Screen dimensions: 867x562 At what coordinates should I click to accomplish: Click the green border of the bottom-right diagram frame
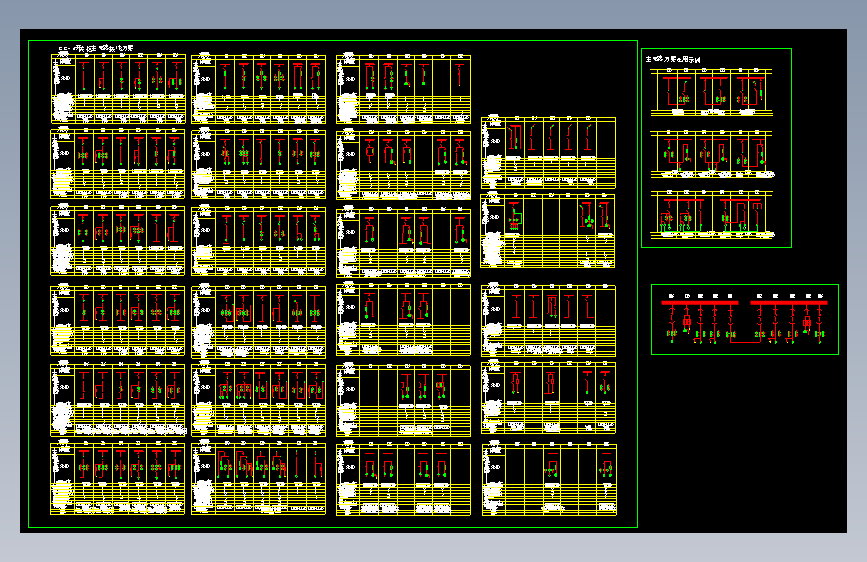[745, 285]
